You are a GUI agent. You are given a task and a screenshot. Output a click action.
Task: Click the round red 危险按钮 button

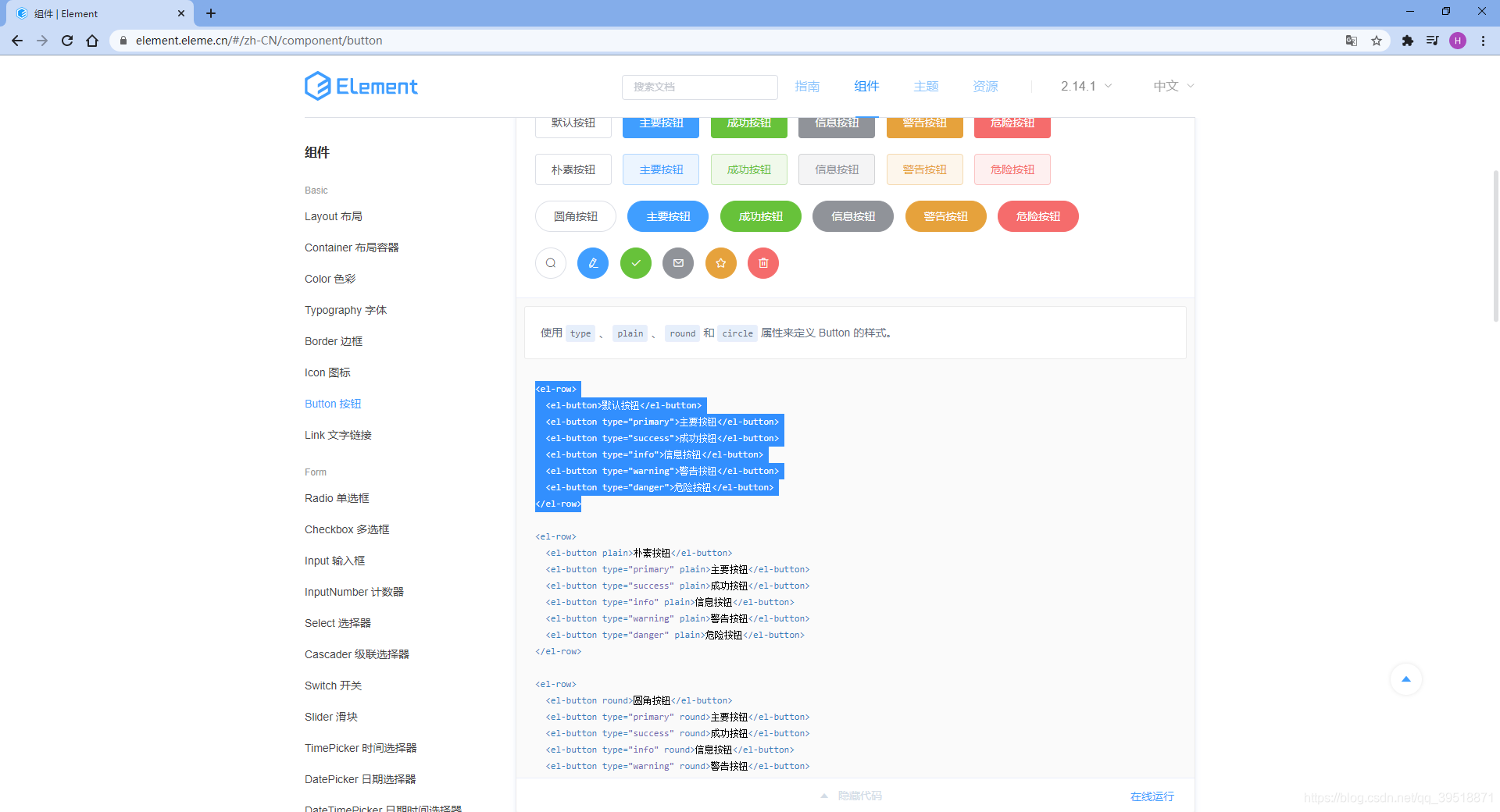1038,216
